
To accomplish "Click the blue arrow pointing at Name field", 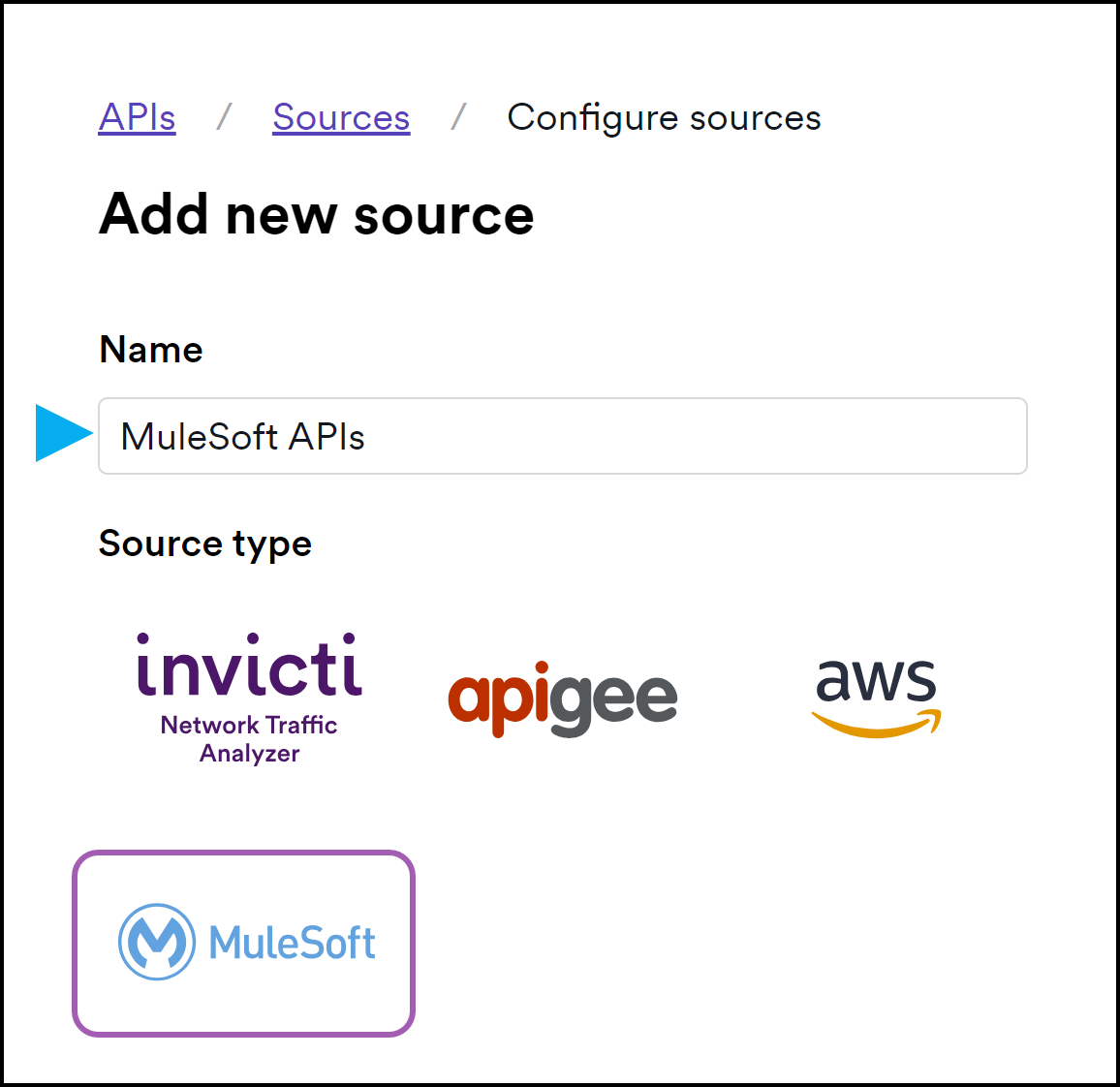I will click(64, 433).
